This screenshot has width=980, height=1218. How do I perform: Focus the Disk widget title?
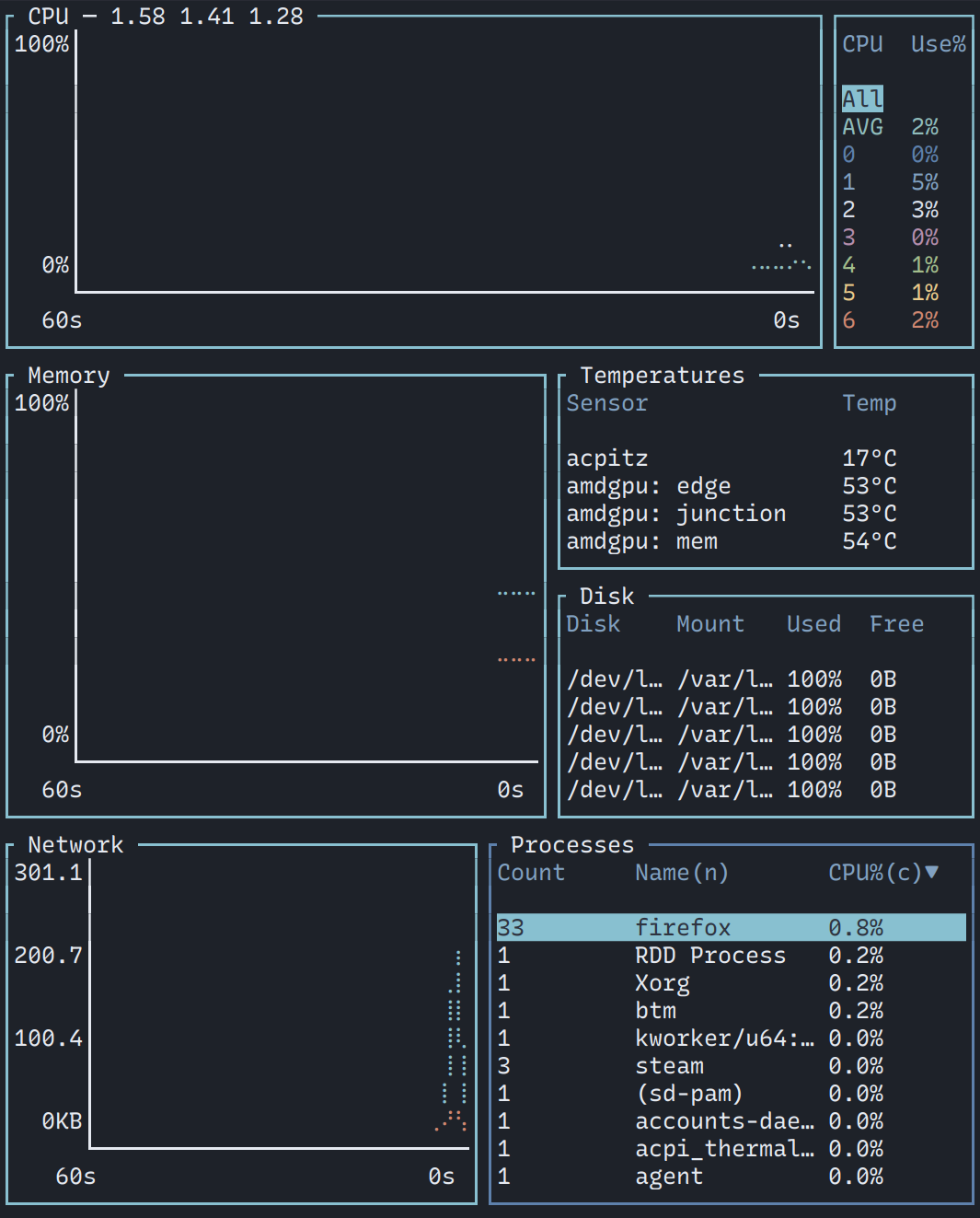click(607, 596)
